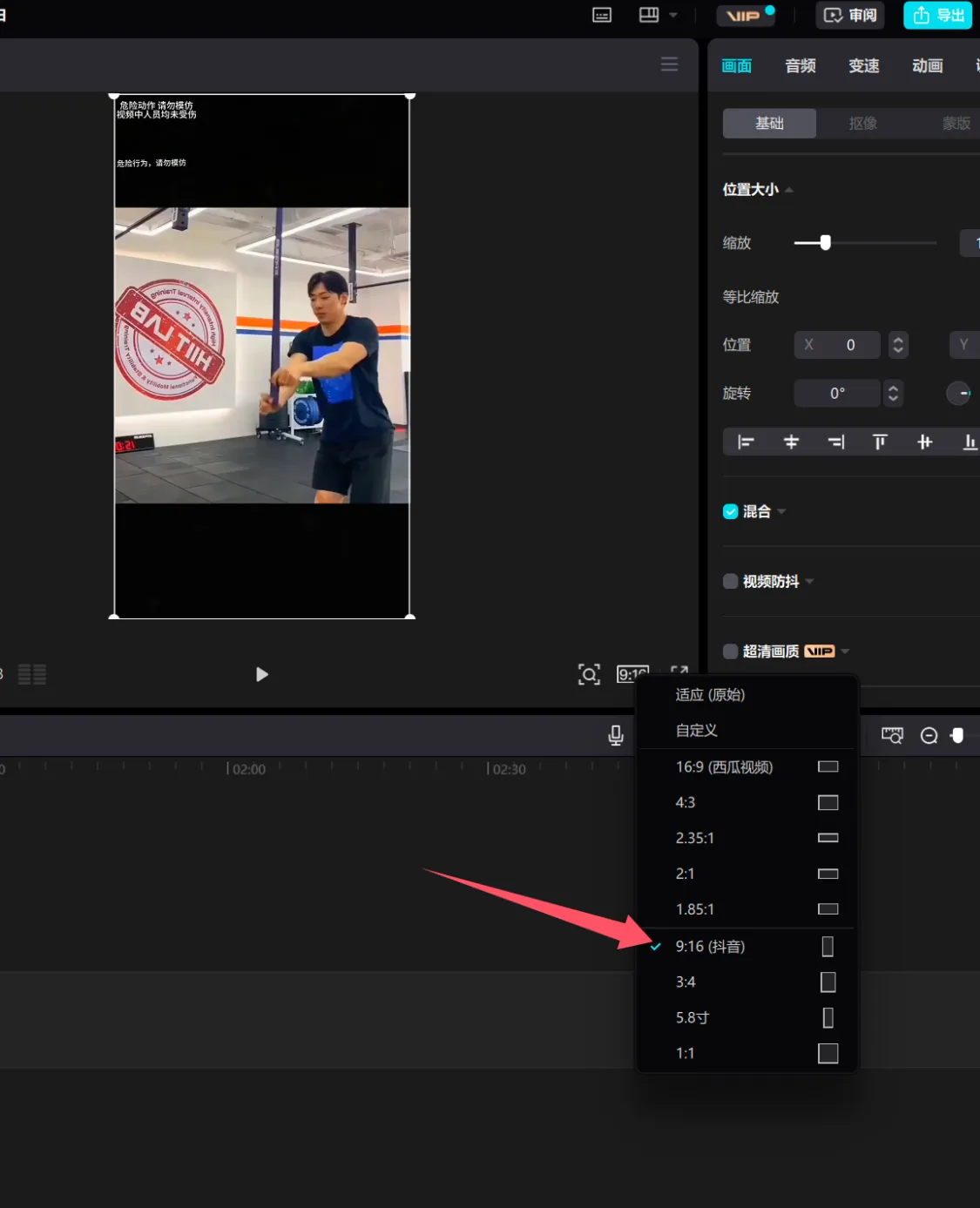Select the 3:4 aspect ratio
This screenshot has height=1208, width=980.
pyautogui.click(x=747, y=982)
